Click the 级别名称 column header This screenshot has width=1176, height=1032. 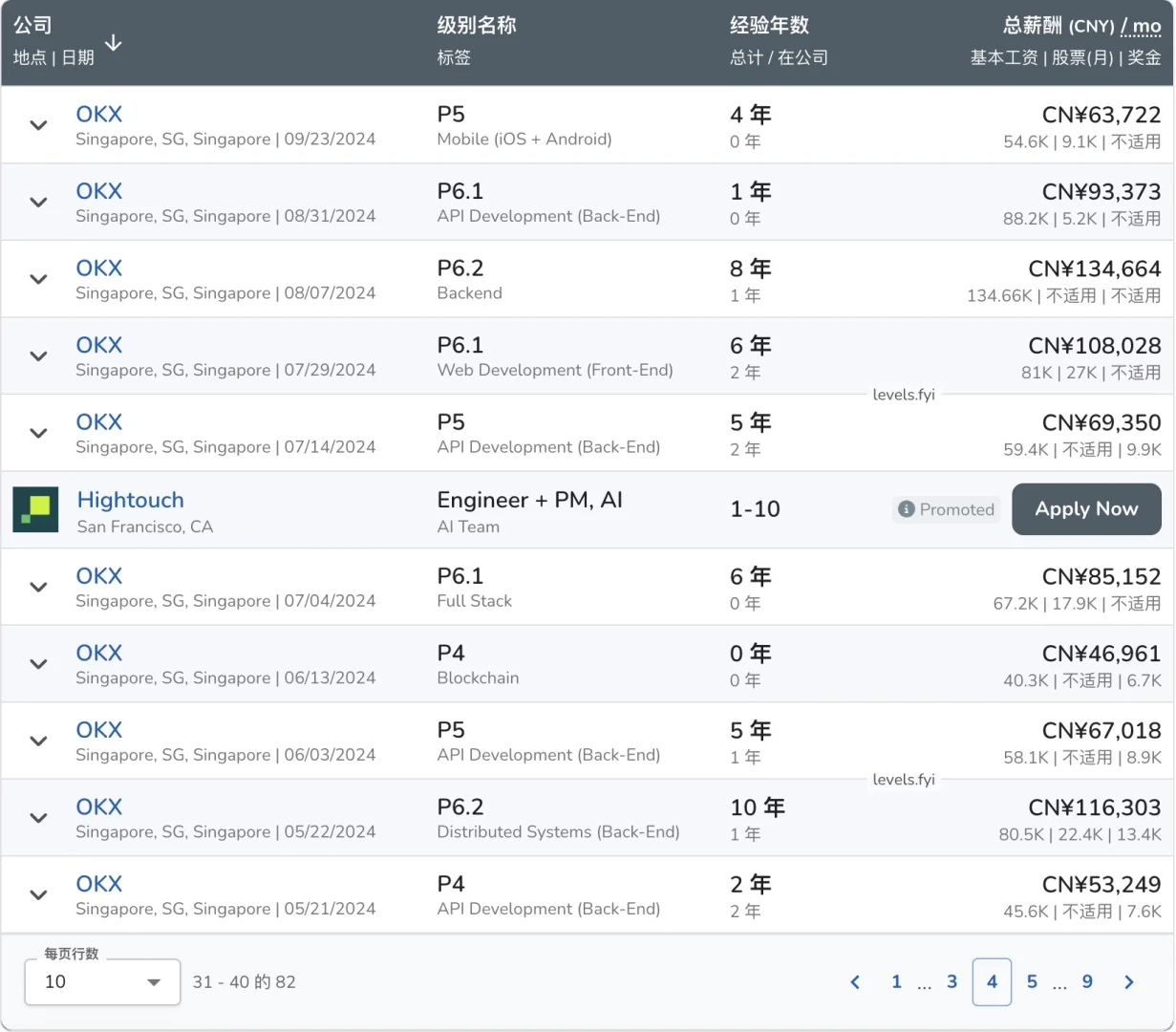point(477,25)
